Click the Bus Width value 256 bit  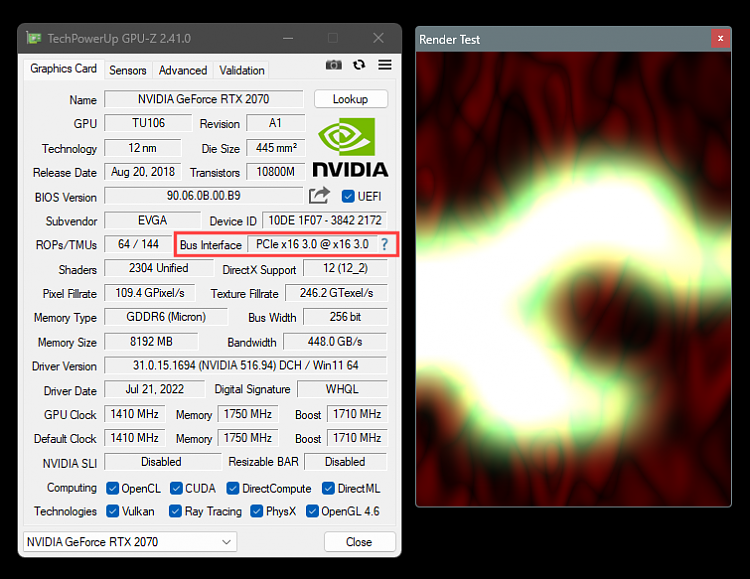click(345, 317)
